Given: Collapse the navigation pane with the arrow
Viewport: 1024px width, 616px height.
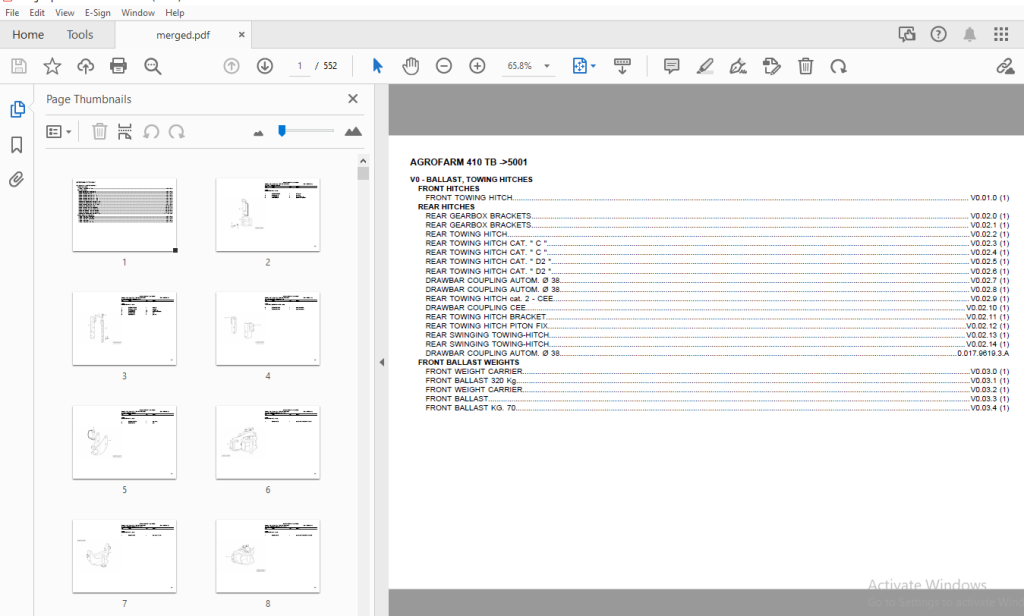Looking at the screenshot, I should point(381,362).
